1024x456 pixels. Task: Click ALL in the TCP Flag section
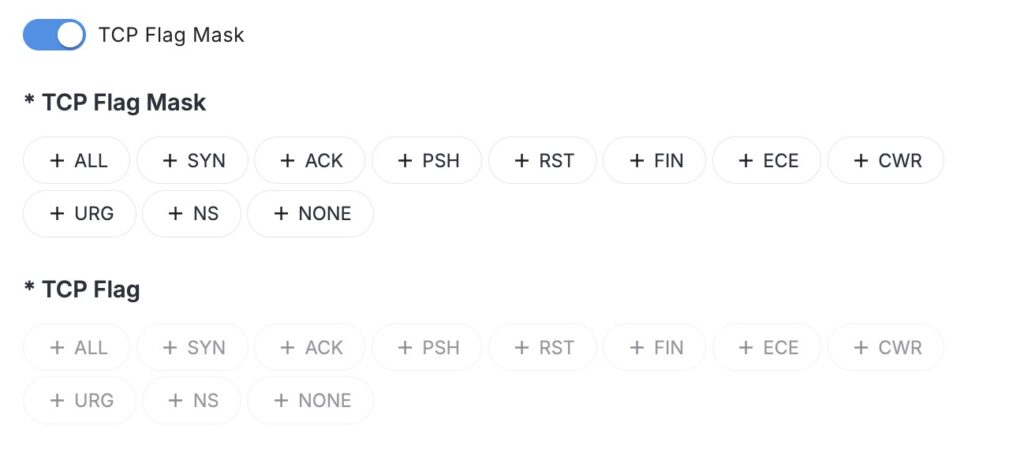point(77,347)
